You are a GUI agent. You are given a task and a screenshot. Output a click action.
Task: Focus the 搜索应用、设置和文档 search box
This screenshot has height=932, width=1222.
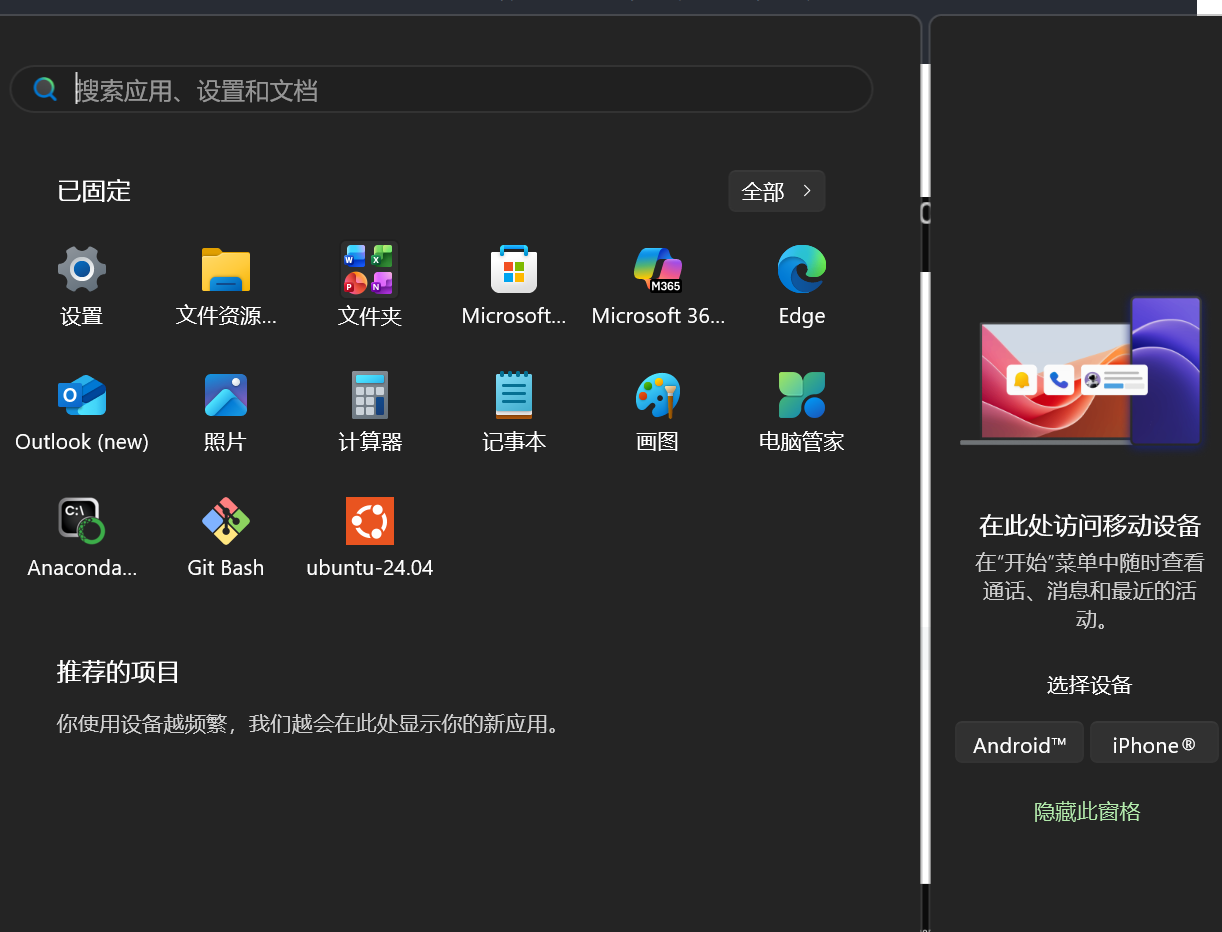441,90
